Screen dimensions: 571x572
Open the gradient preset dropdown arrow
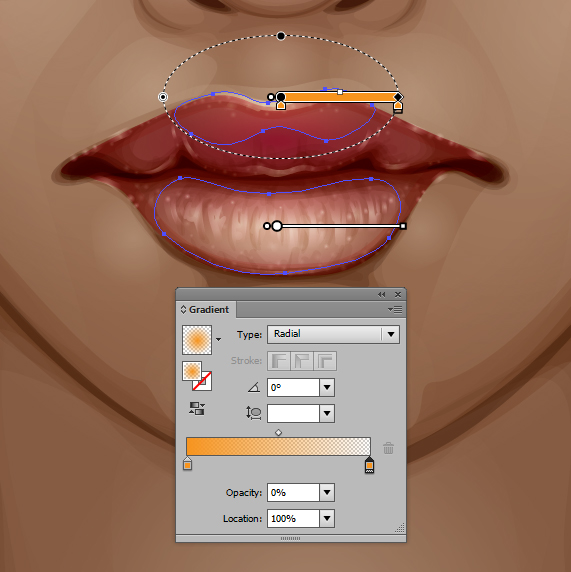pyautogui.click(x=218, y=340)
